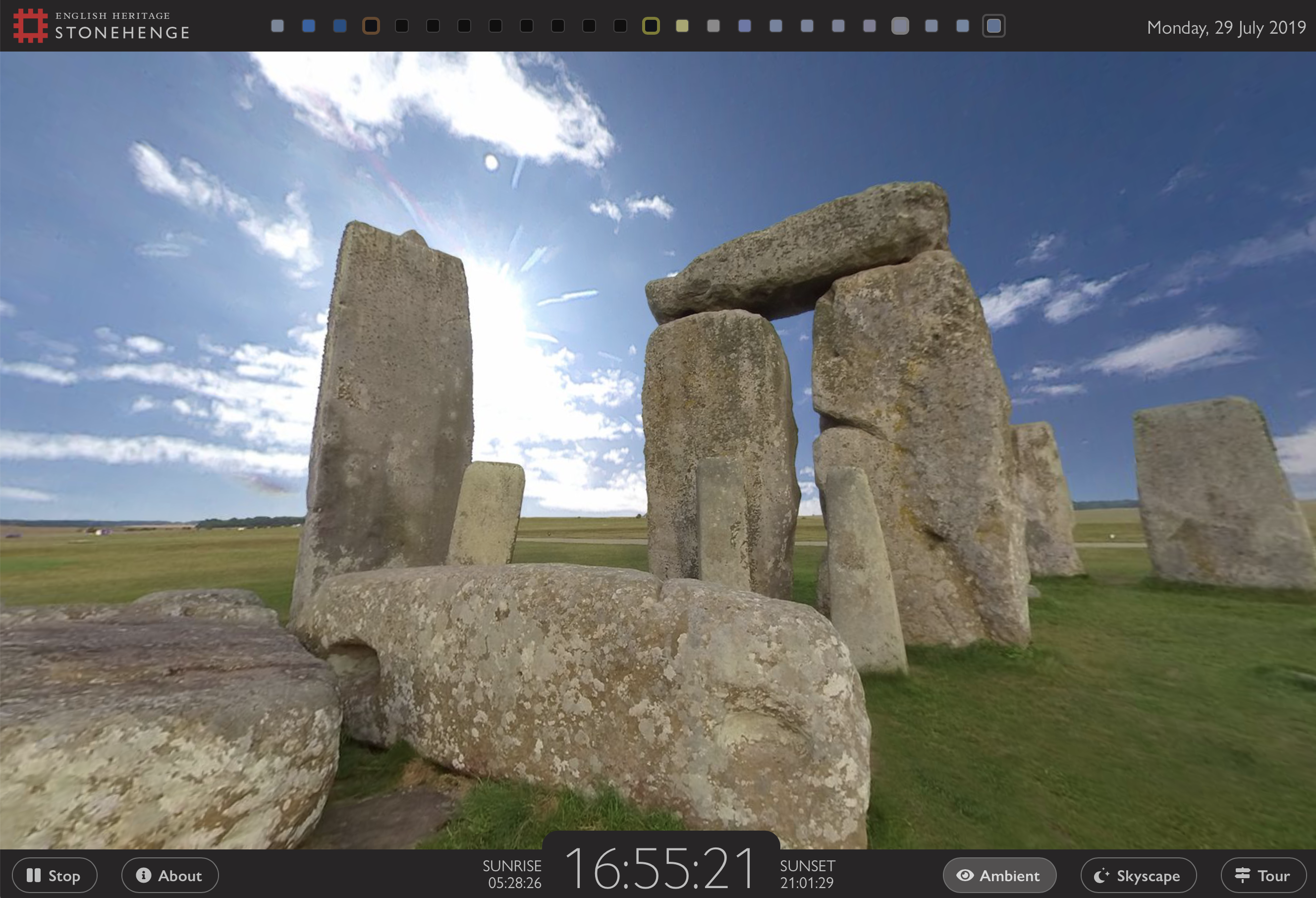
Task: Switch to Skyscape moon view
Action: point(1138,875)
